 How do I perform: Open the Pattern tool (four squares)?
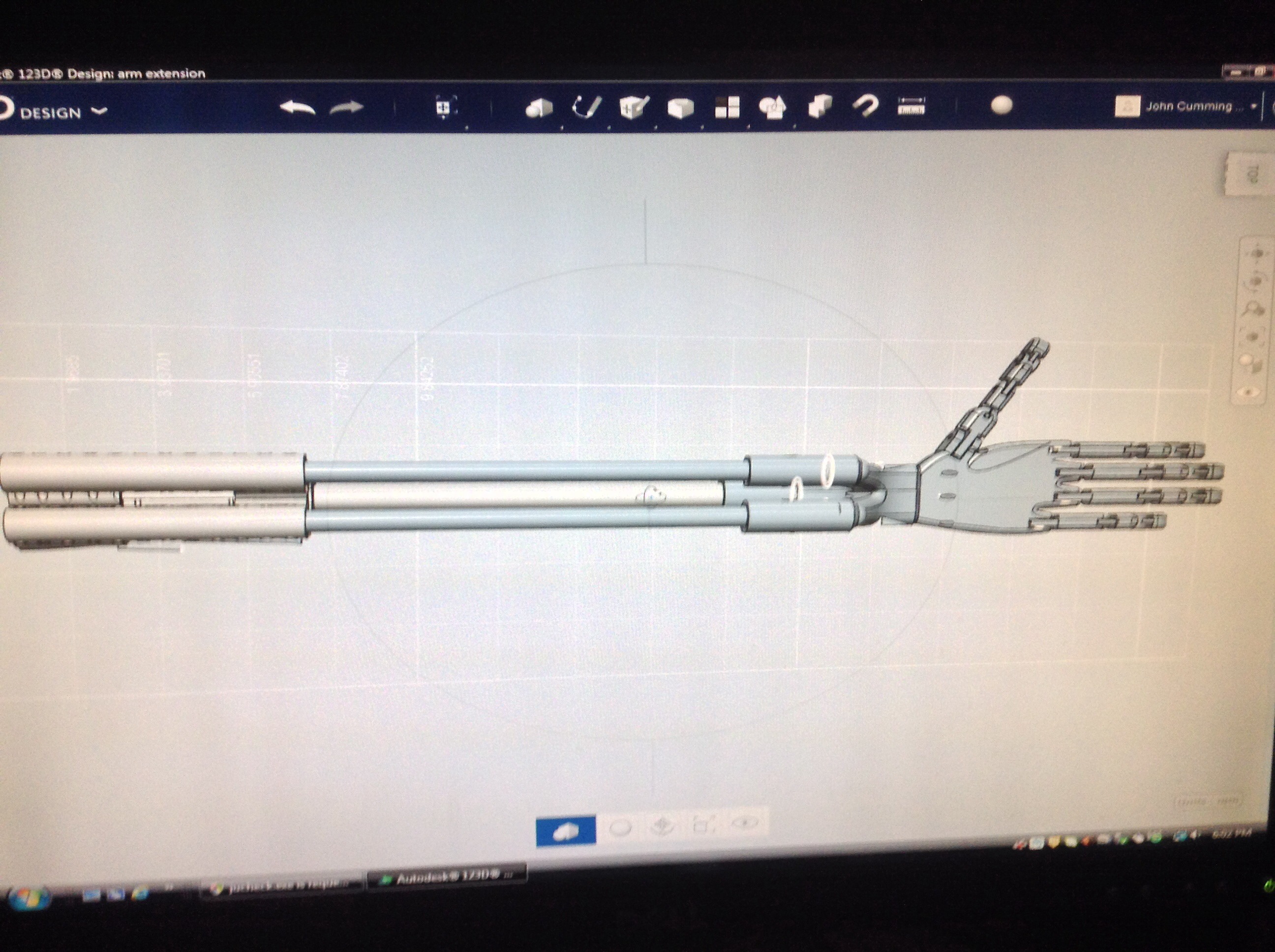click(727, 108)
